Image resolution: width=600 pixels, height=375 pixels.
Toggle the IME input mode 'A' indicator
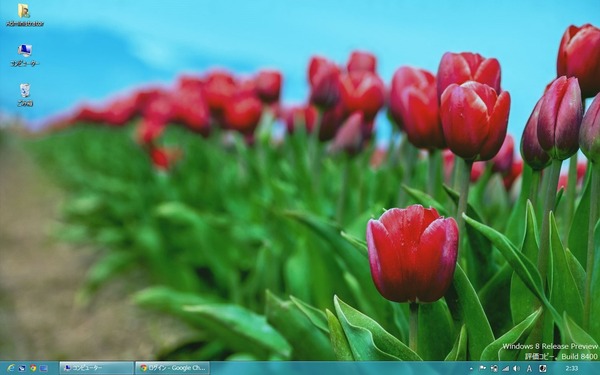tap(529, 368)
